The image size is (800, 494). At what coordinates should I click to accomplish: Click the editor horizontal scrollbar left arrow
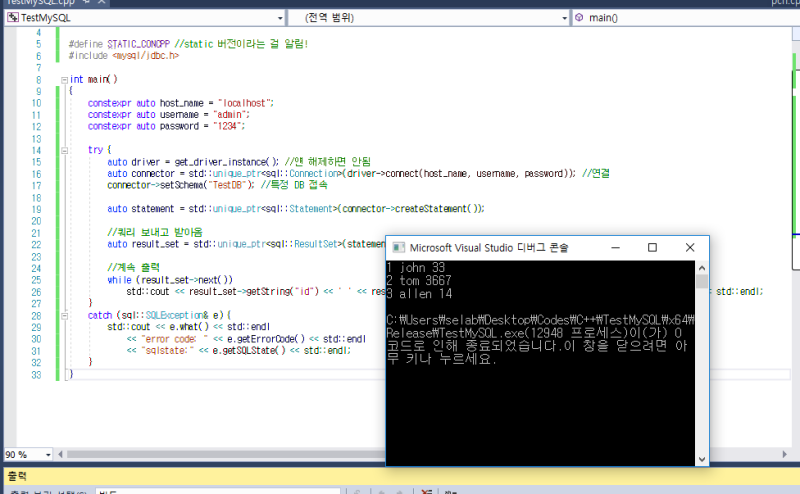(61, 453)
